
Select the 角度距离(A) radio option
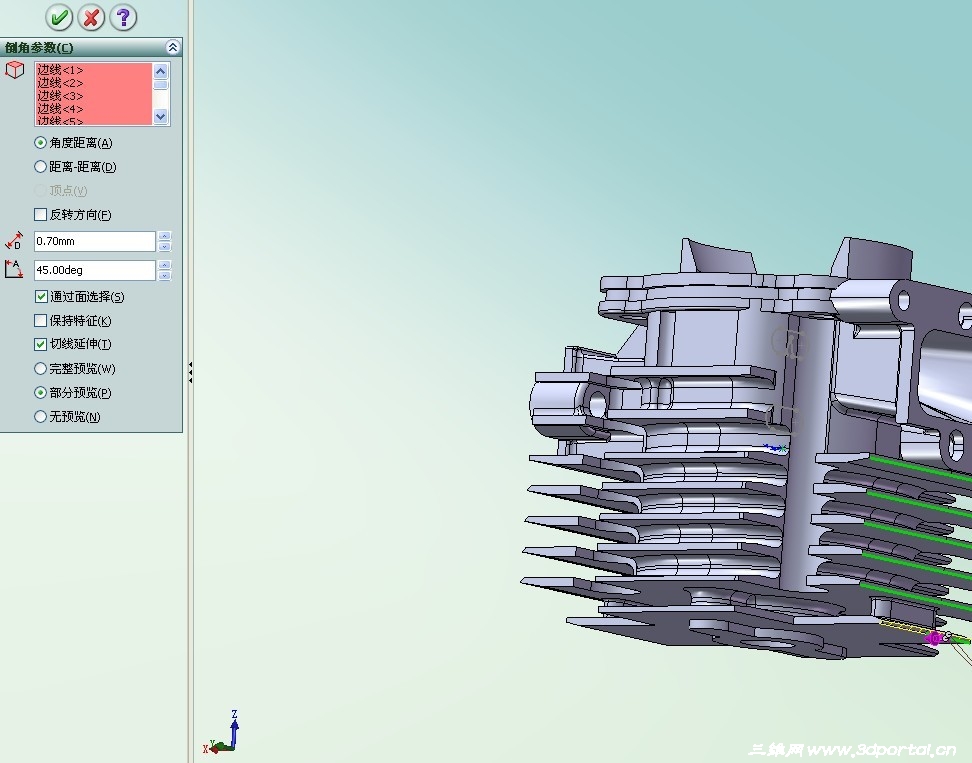click(x=40, y=143)
